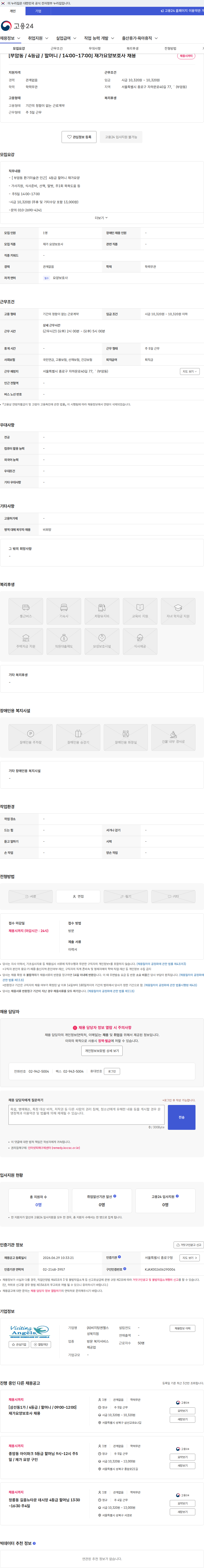The height and width of the screenshot is (1568, 204).
Task: Click the 자녀 학자금 지원 icon
Action: click(x=178, y=611)
